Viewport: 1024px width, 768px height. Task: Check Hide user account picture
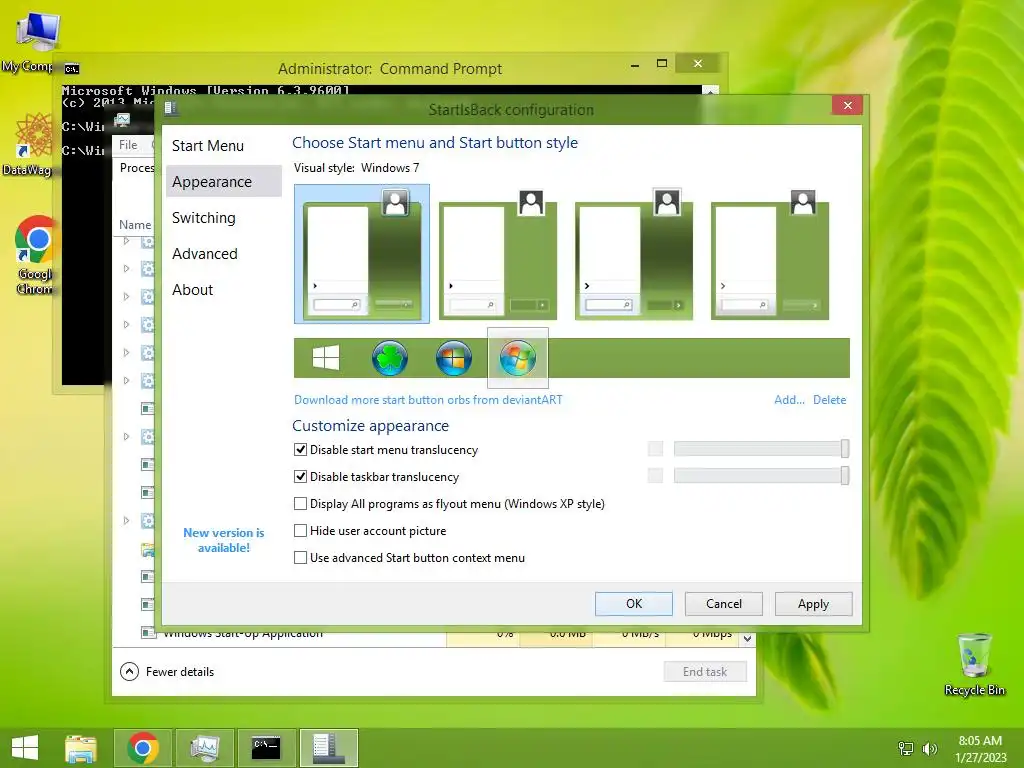click(300, 530)
